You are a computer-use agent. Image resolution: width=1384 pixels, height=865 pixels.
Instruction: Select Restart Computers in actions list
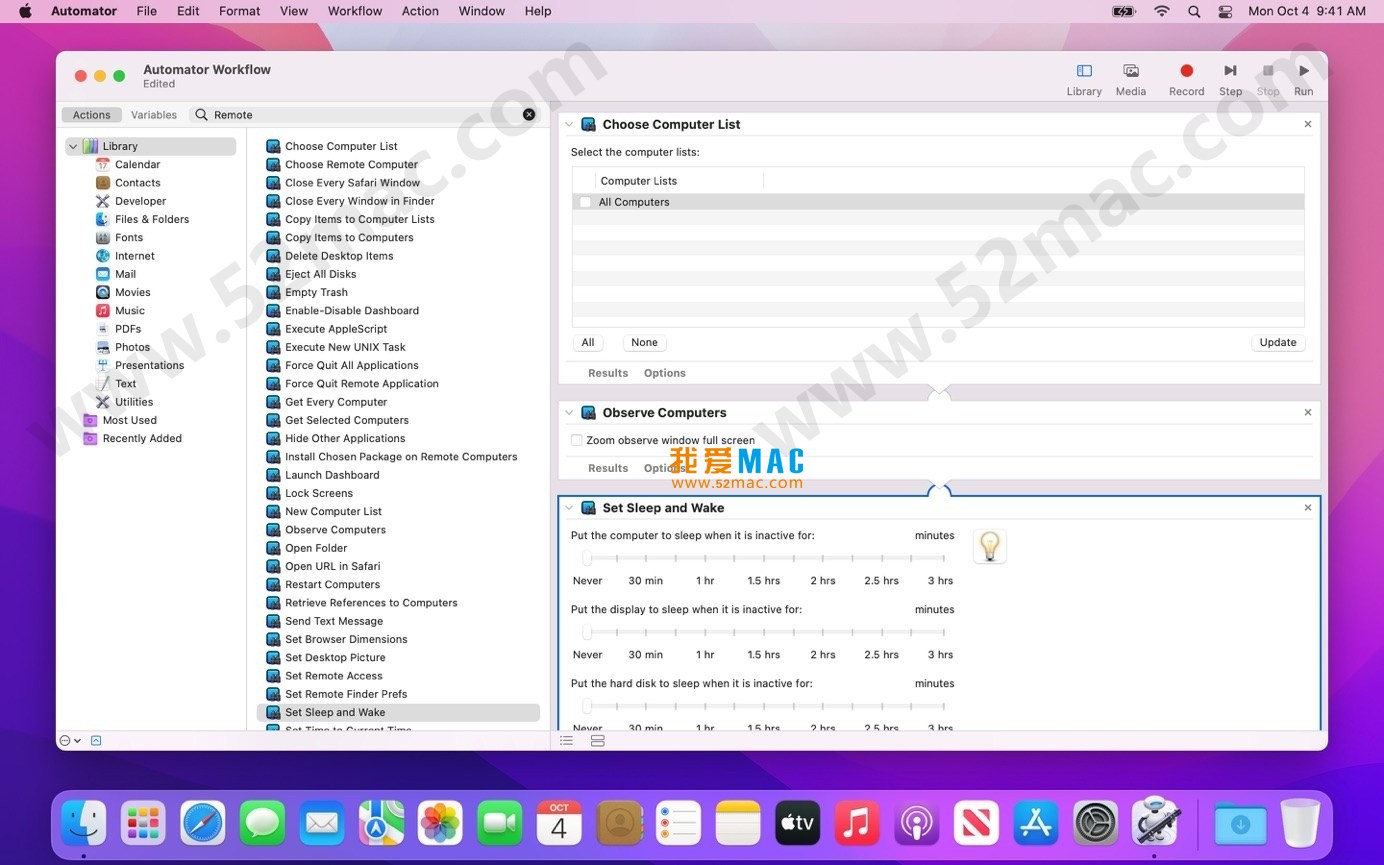click(332, 584)
